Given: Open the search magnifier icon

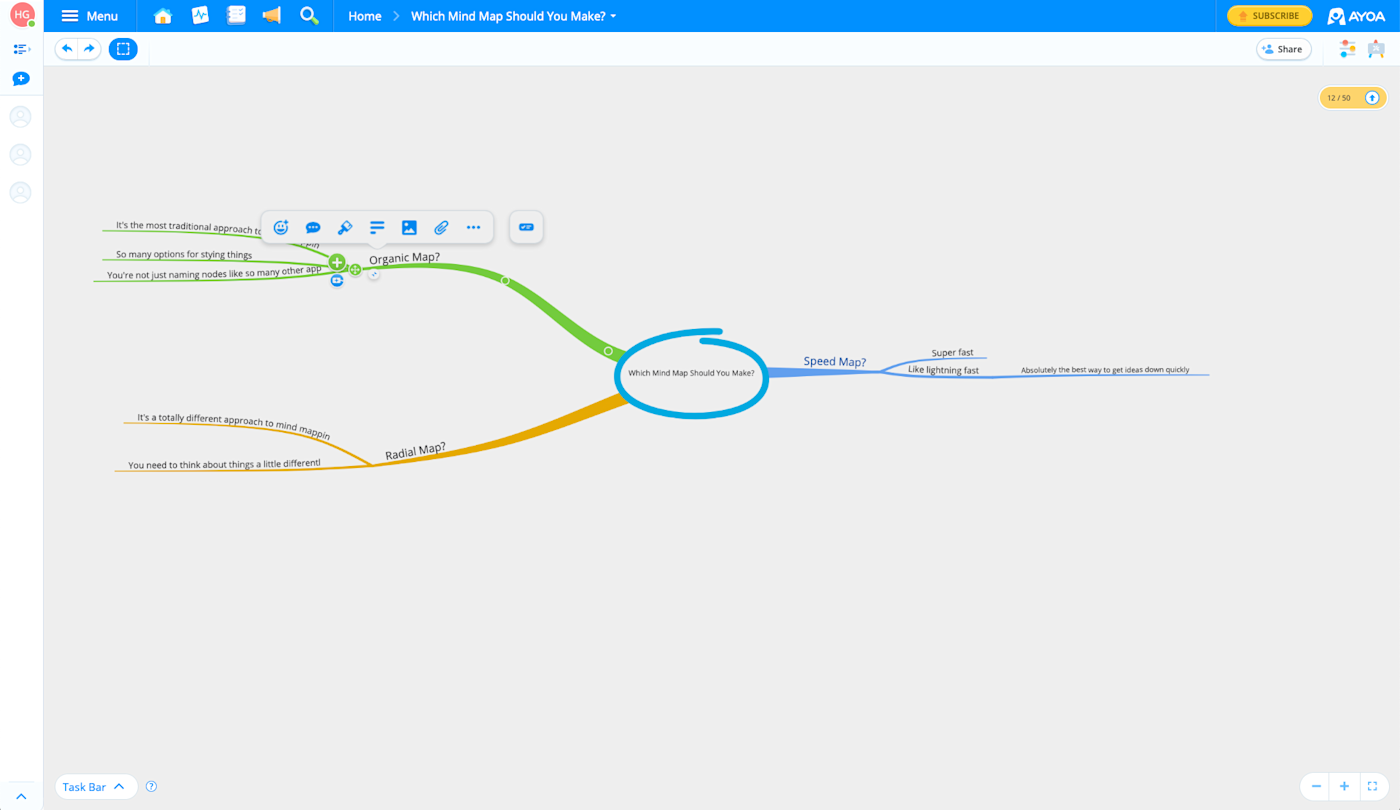Looking at the screenshot, I should click(x=309, y=16).
